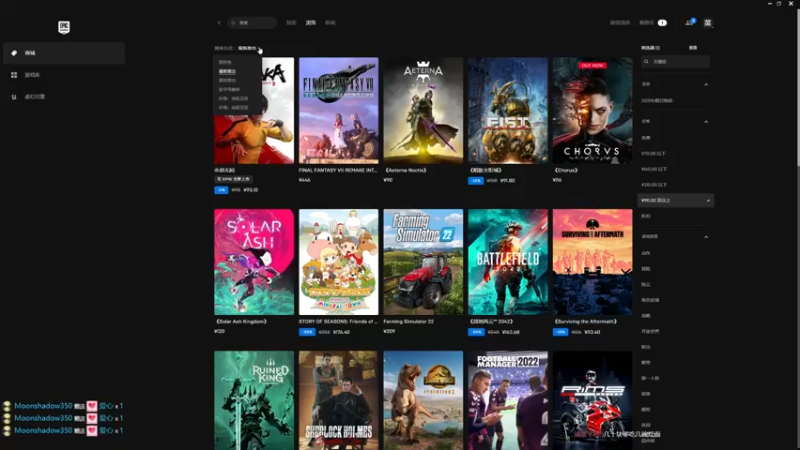
Task: Click discount badge under Story of Seasons
Action: click(x=307, y=332)
